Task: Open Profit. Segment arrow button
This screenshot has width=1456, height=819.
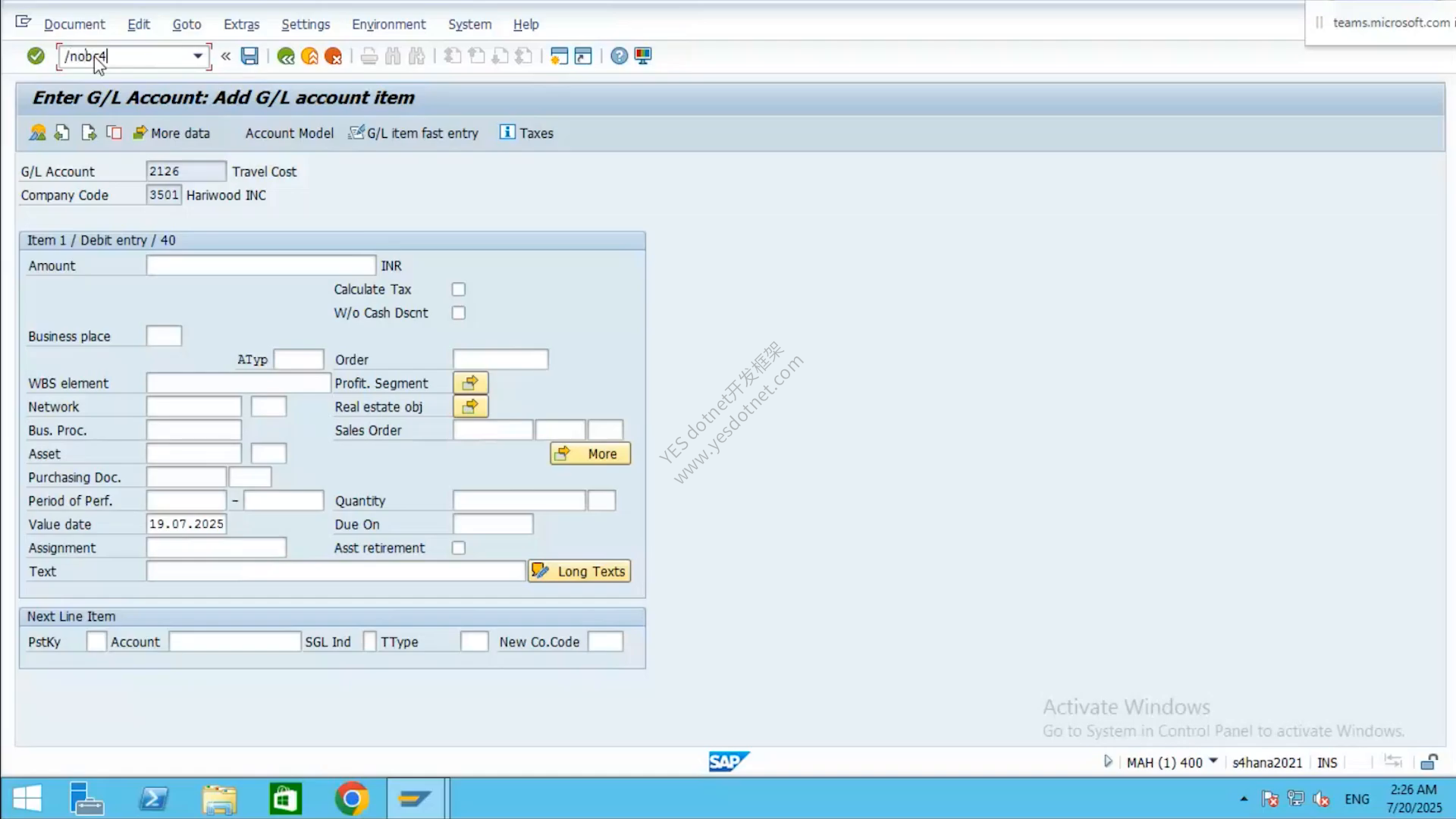Action: (x=470, y=383)
